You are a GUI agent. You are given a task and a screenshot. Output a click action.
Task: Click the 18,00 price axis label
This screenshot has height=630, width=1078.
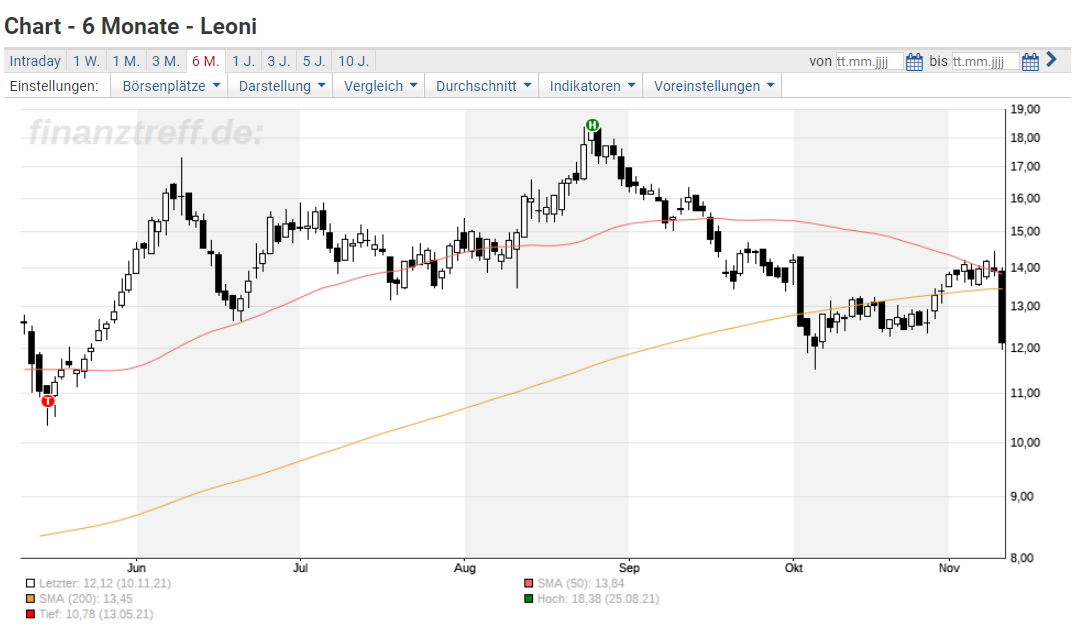point(1025,138)
